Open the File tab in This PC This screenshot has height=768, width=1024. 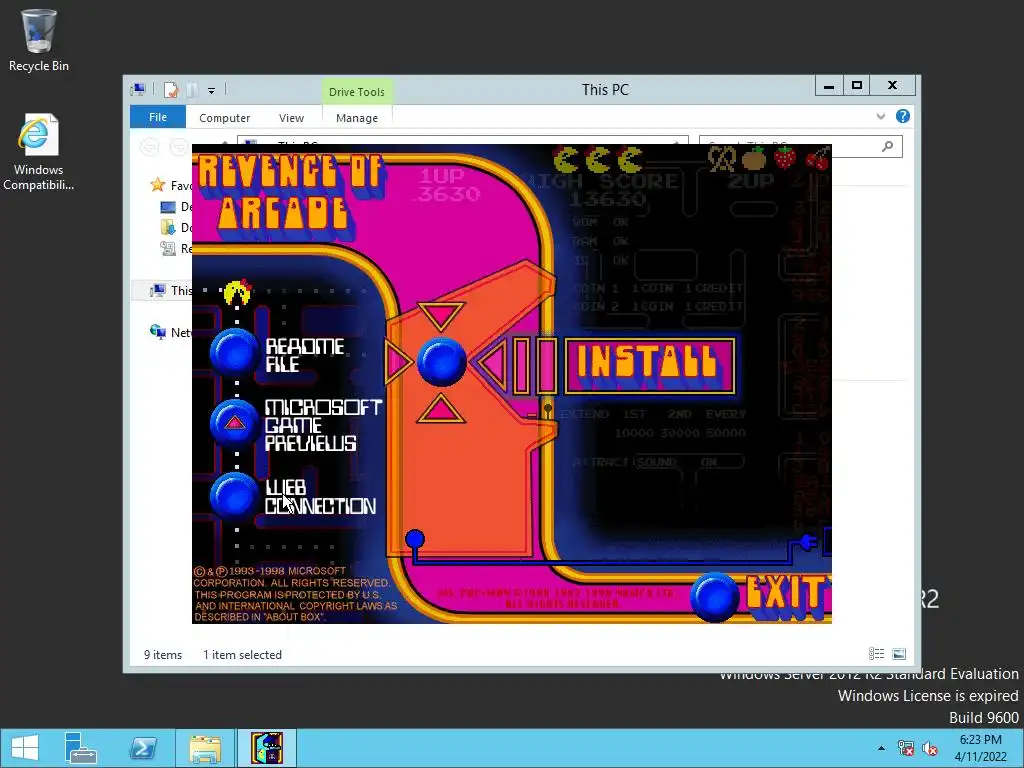click(158, 117)
